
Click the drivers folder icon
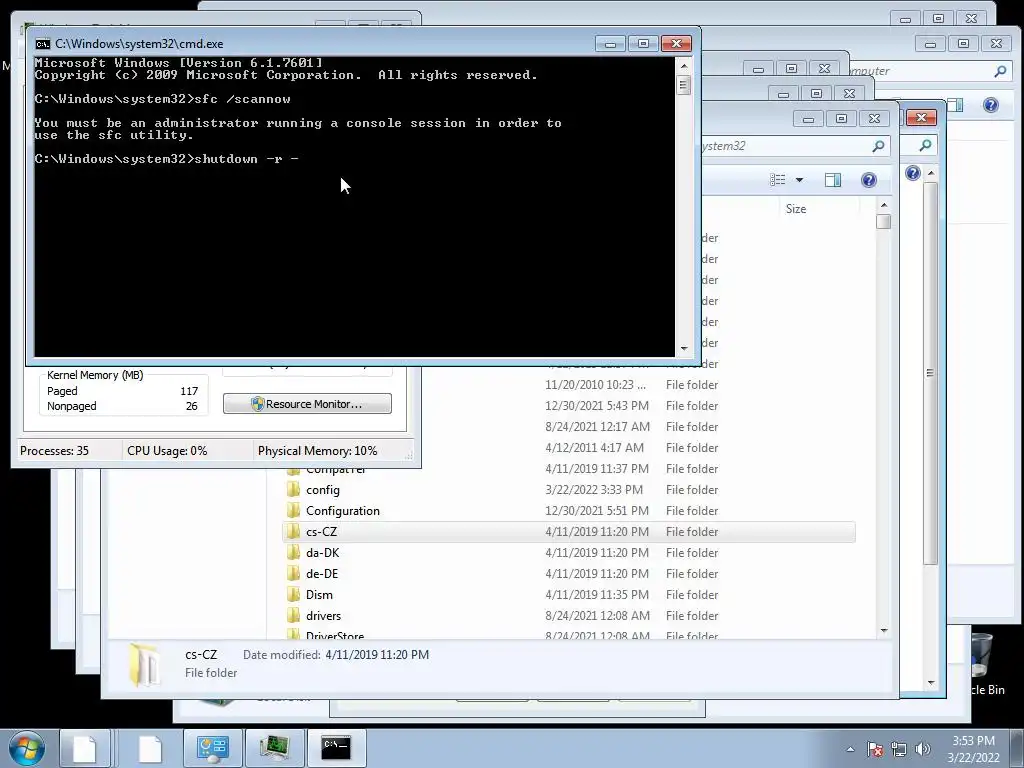click(x=293, y=615)
